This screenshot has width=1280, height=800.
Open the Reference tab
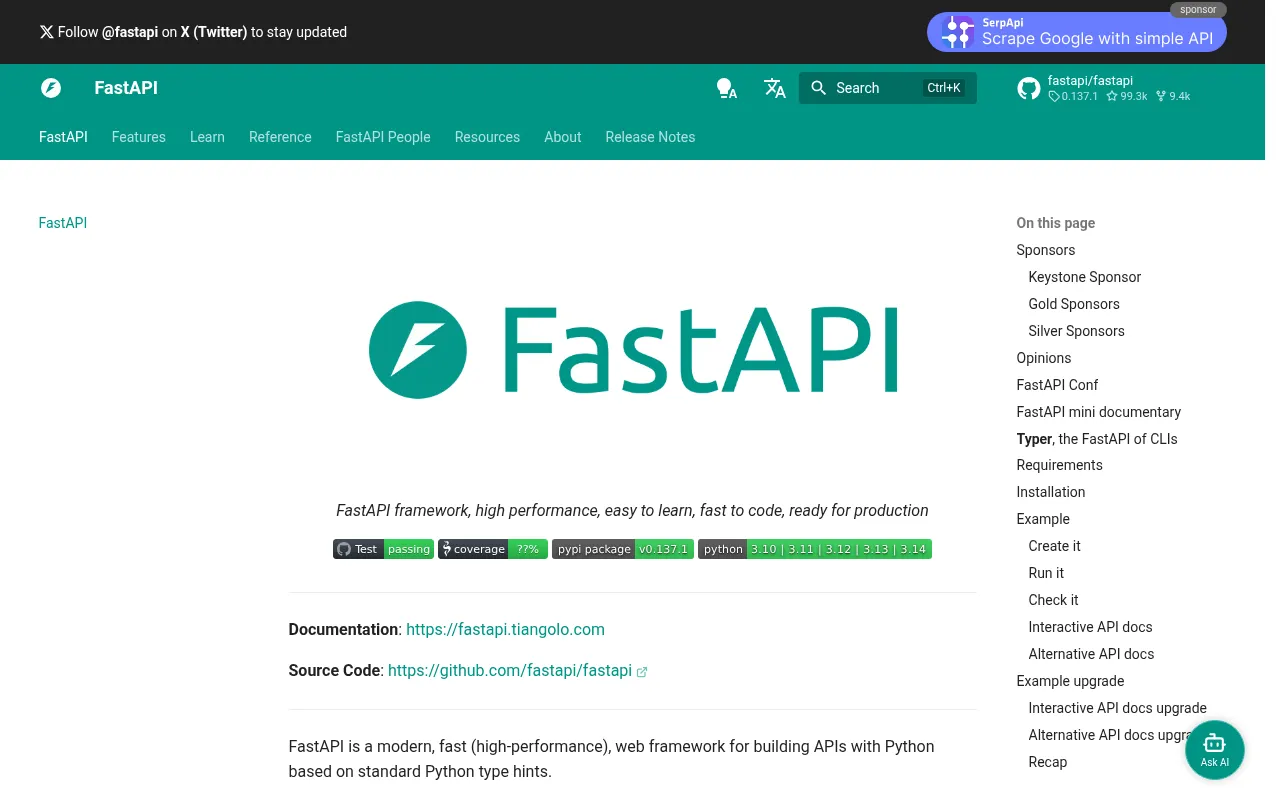tap(280, 137)
